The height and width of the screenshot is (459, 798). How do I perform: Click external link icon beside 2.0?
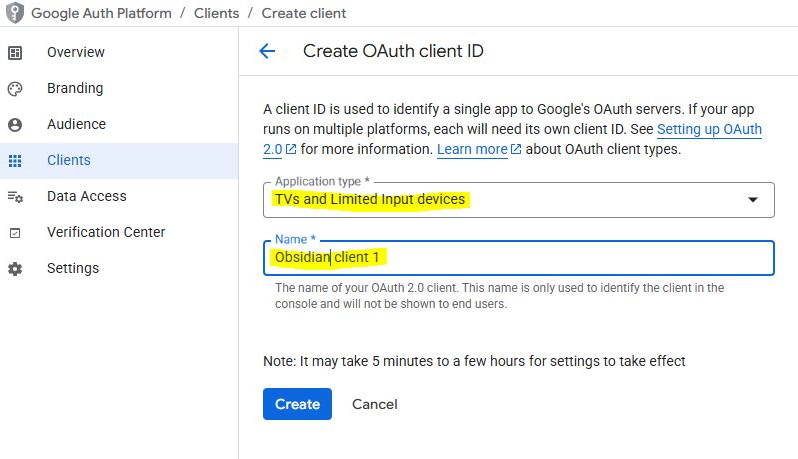coord(291,149)
